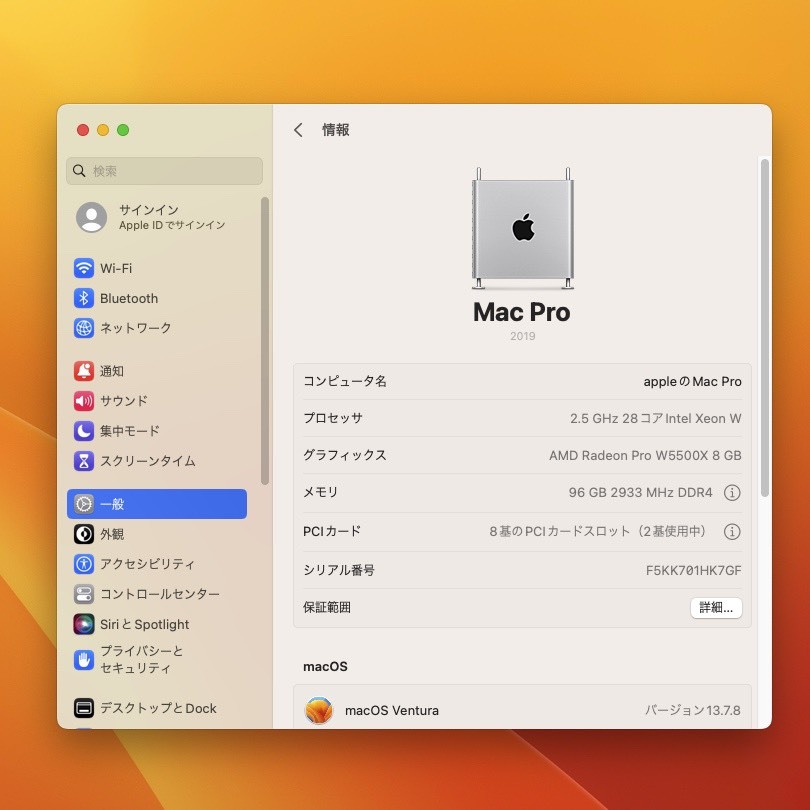Image resolution: width=810 pixels, height=810 pixels.
Task: Select the アクセシビリティ icon
Action: (84, 564)
